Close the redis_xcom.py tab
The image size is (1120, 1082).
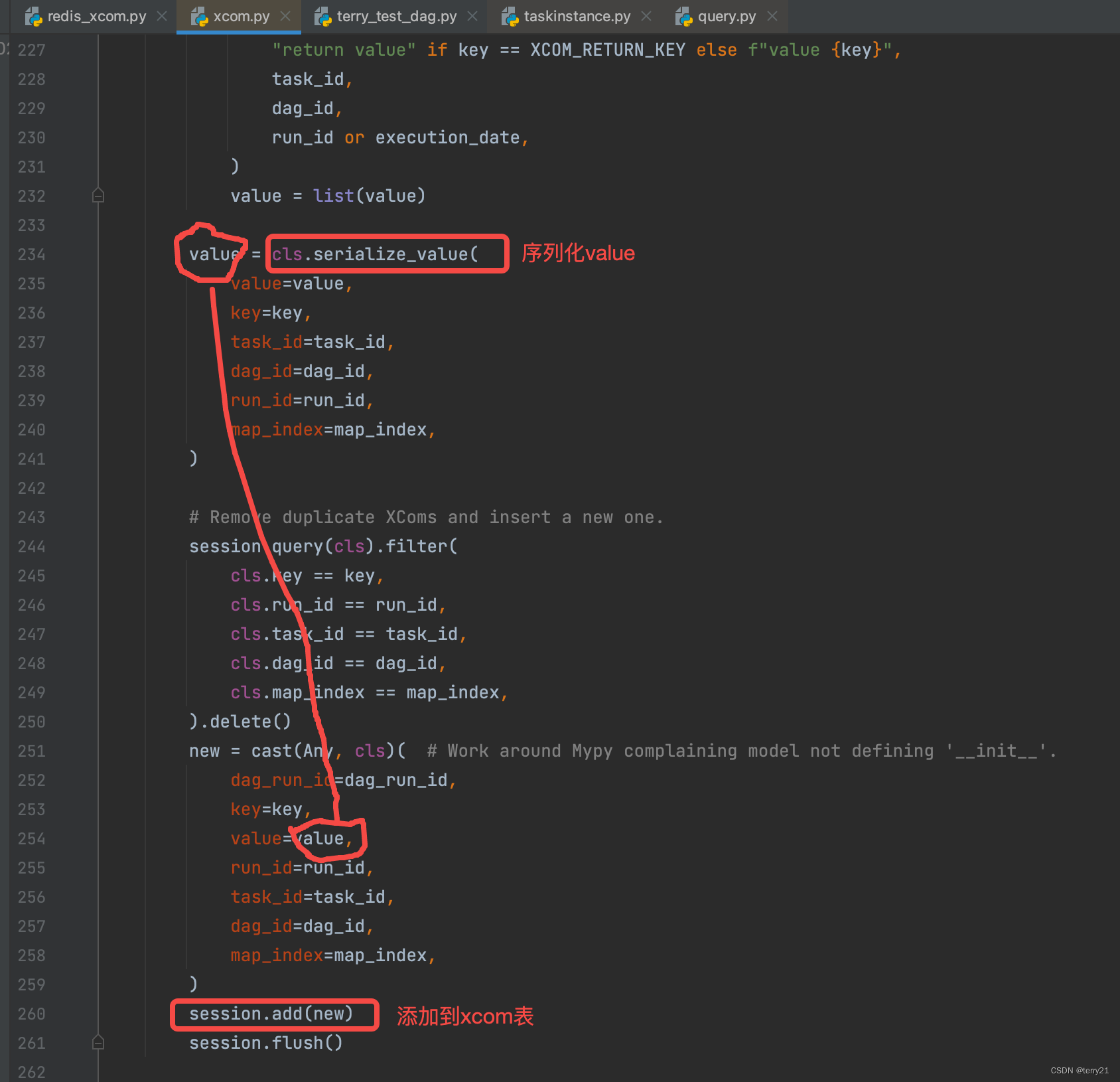click(161, 16)
